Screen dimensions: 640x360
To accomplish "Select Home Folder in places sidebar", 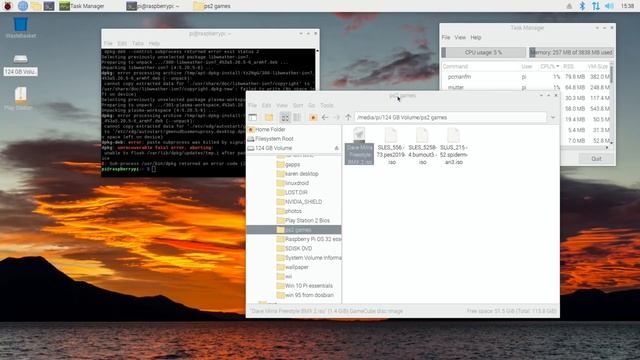I will (294, 129).
